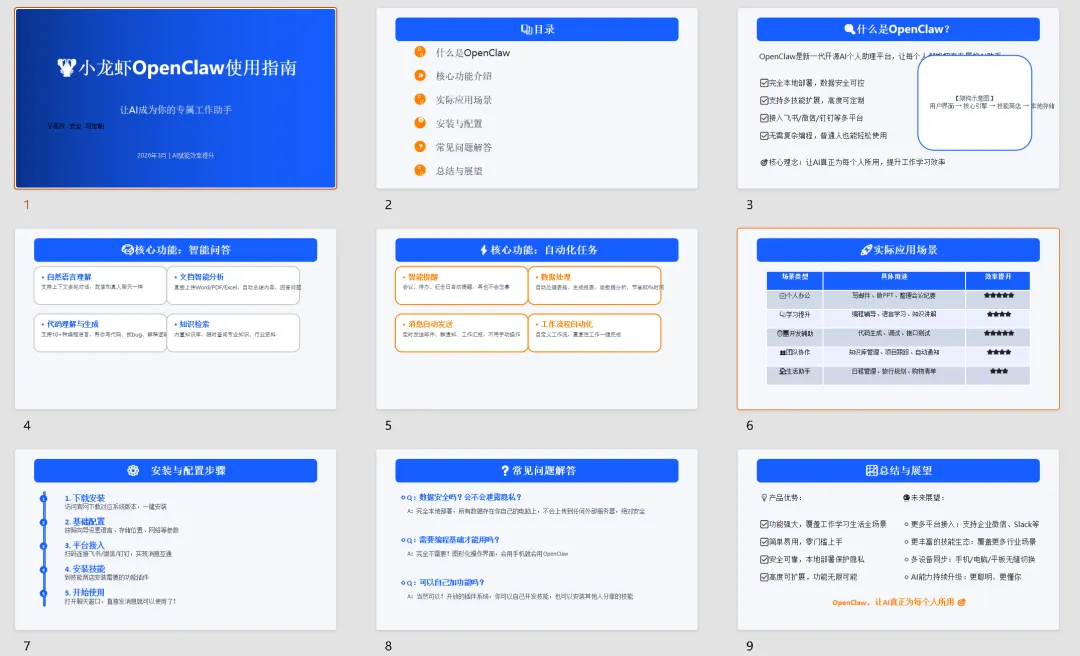Click the timeline dot beside 1. 下载安装

pos(44,498)
